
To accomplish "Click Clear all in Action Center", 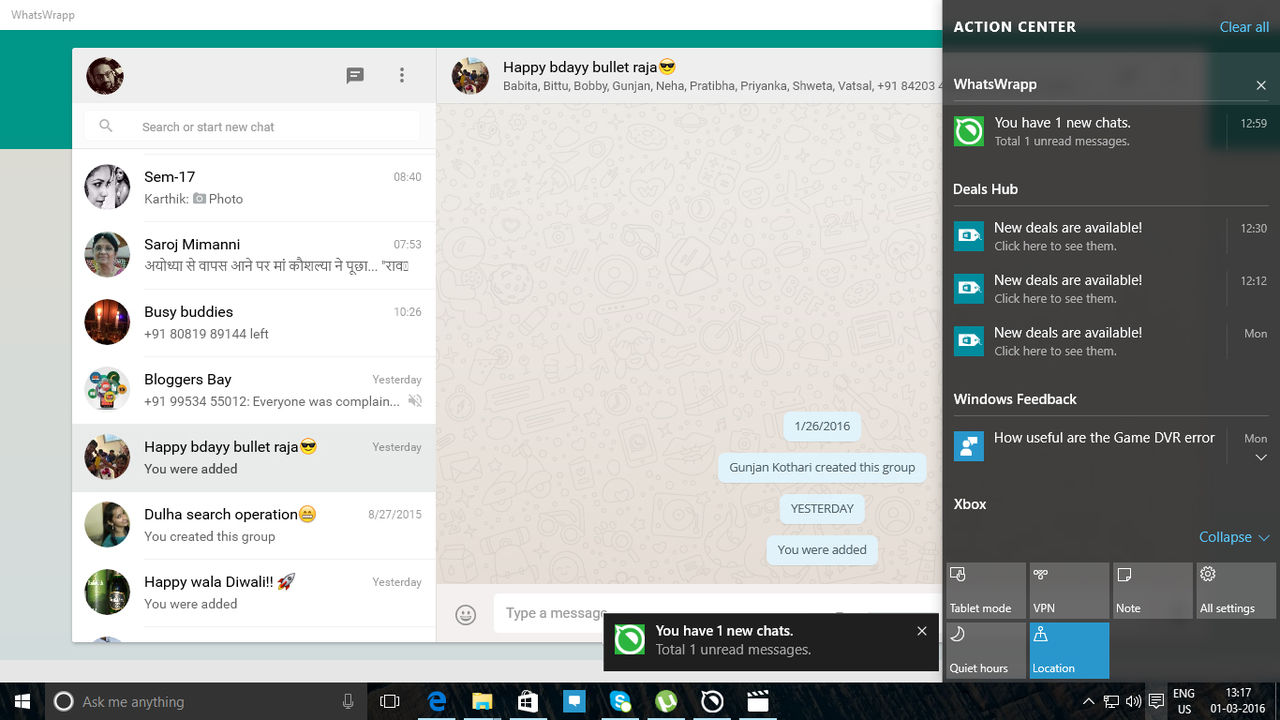I will (x=1243, y=27).
